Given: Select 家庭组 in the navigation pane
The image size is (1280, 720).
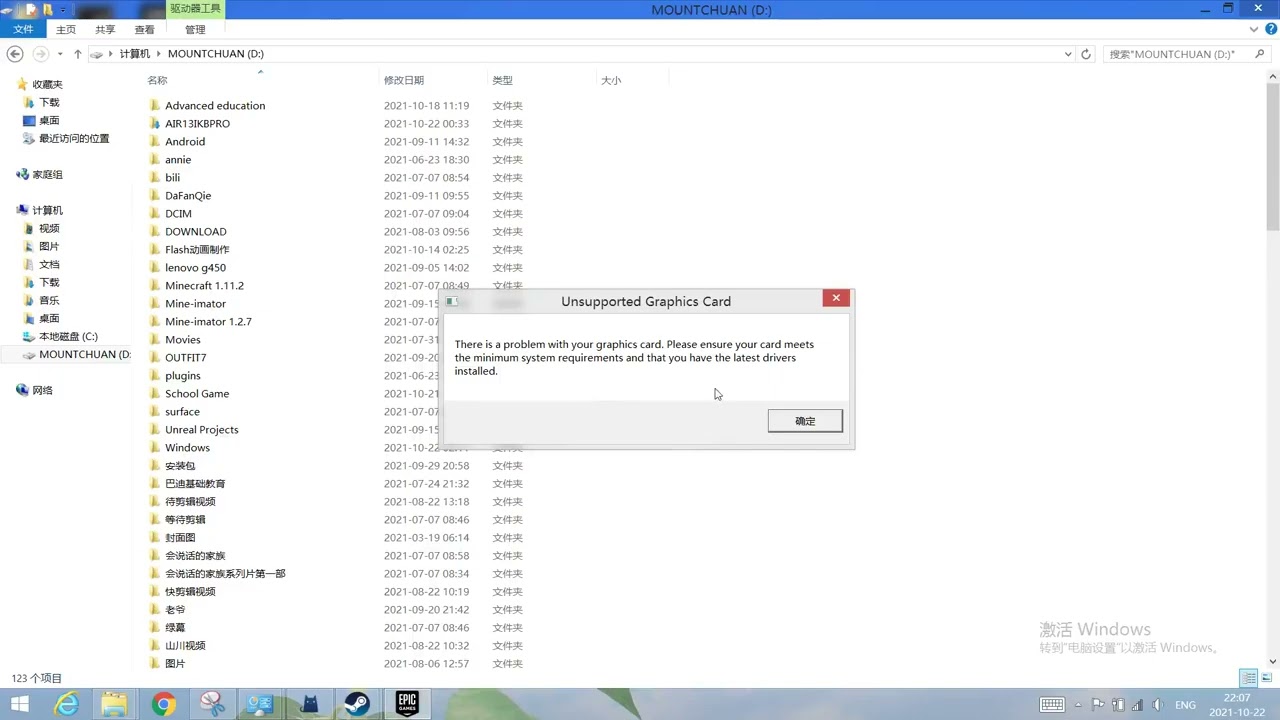Looking at the screenshot, I should click(47, 175).
